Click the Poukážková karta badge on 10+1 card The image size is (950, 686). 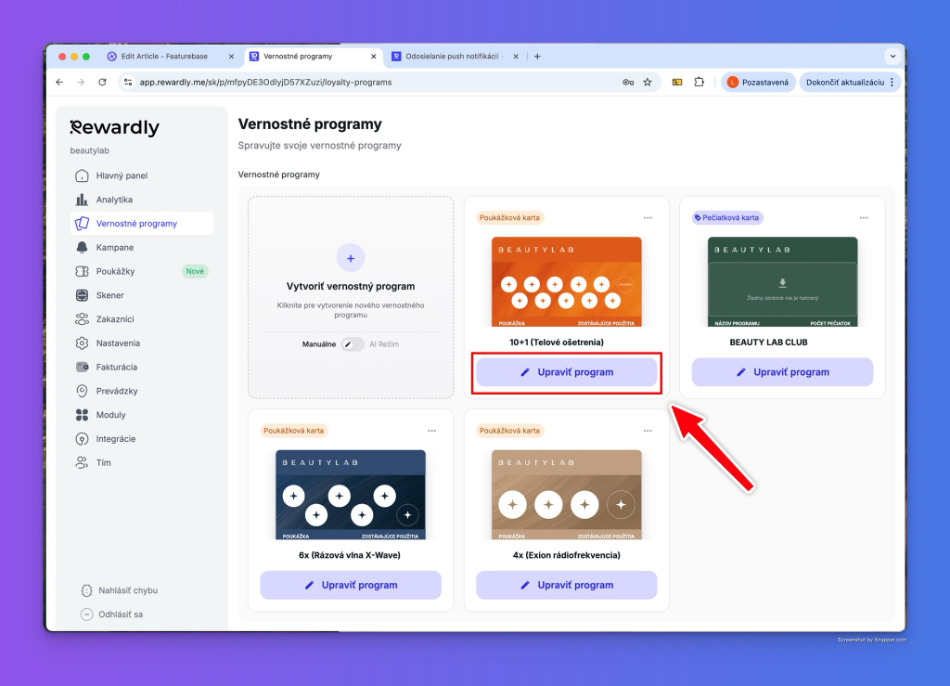tap(510, 218)
